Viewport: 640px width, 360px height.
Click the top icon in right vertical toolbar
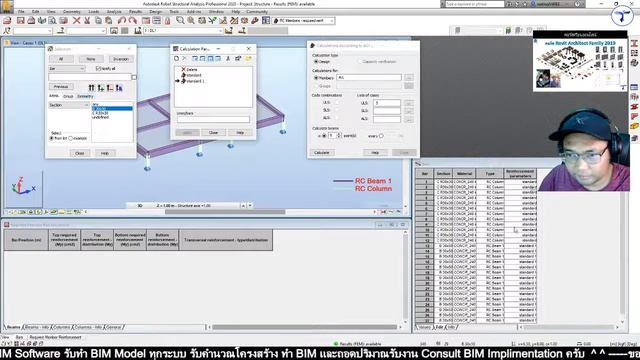[x=634, y=43]
